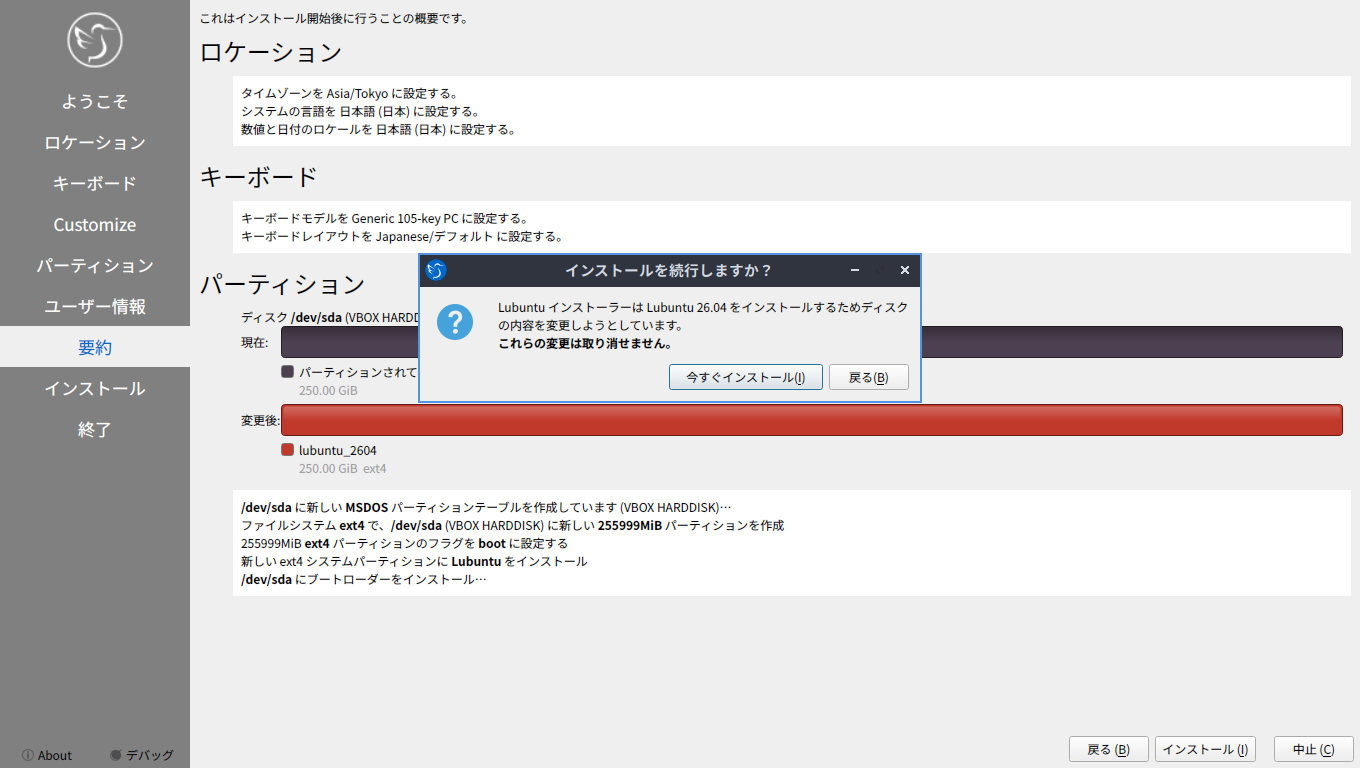Click the Generic 105-key PC keyboard model line
This screenshot has height=768, width=1360.
[384, 219]
